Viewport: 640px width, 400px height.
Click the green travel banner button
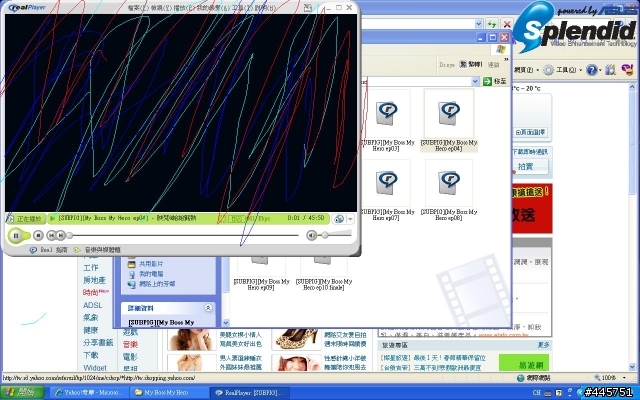point(523,363)
